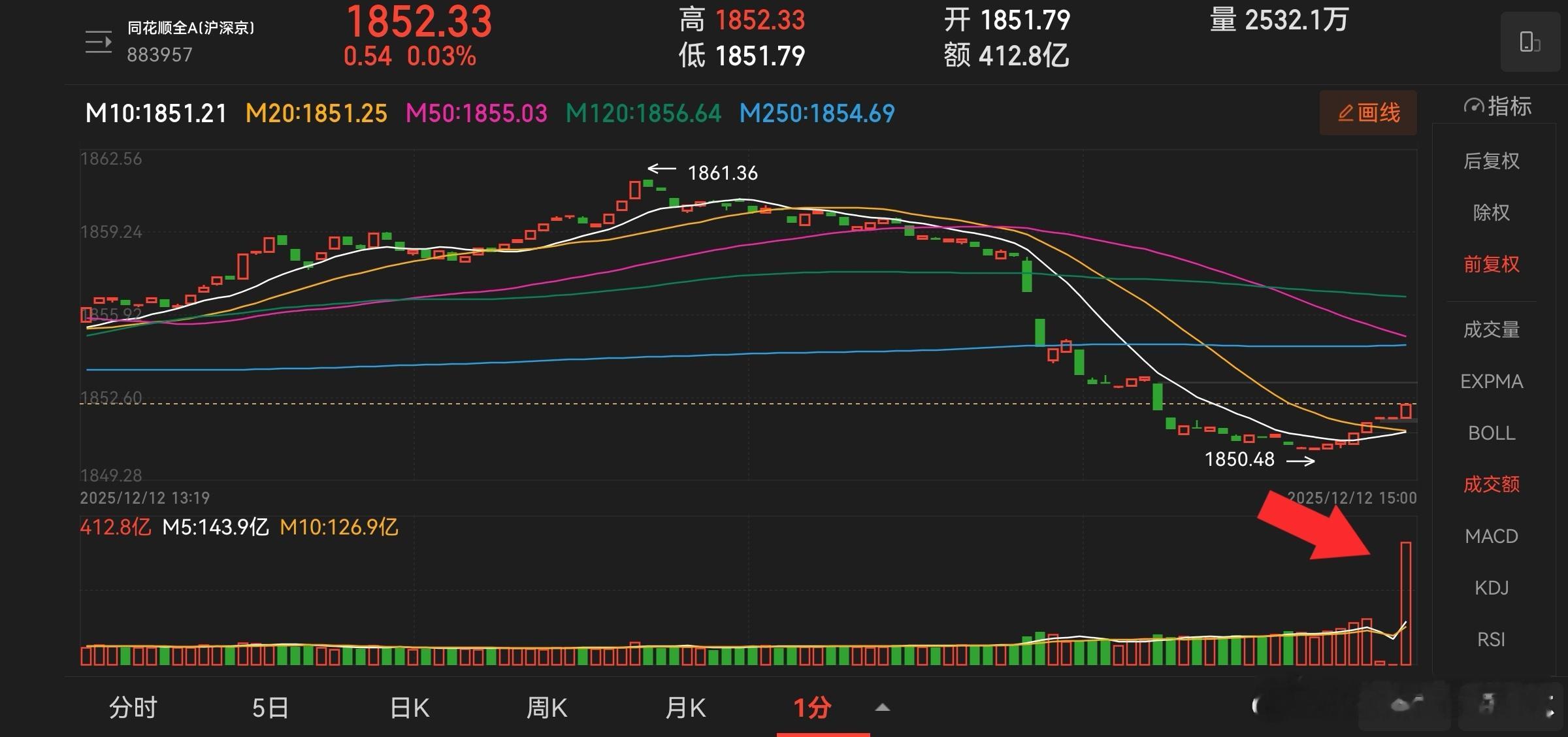Select the BOLL indicator
Viewport: 1568px width, 737px height.
click(1491, 433)
